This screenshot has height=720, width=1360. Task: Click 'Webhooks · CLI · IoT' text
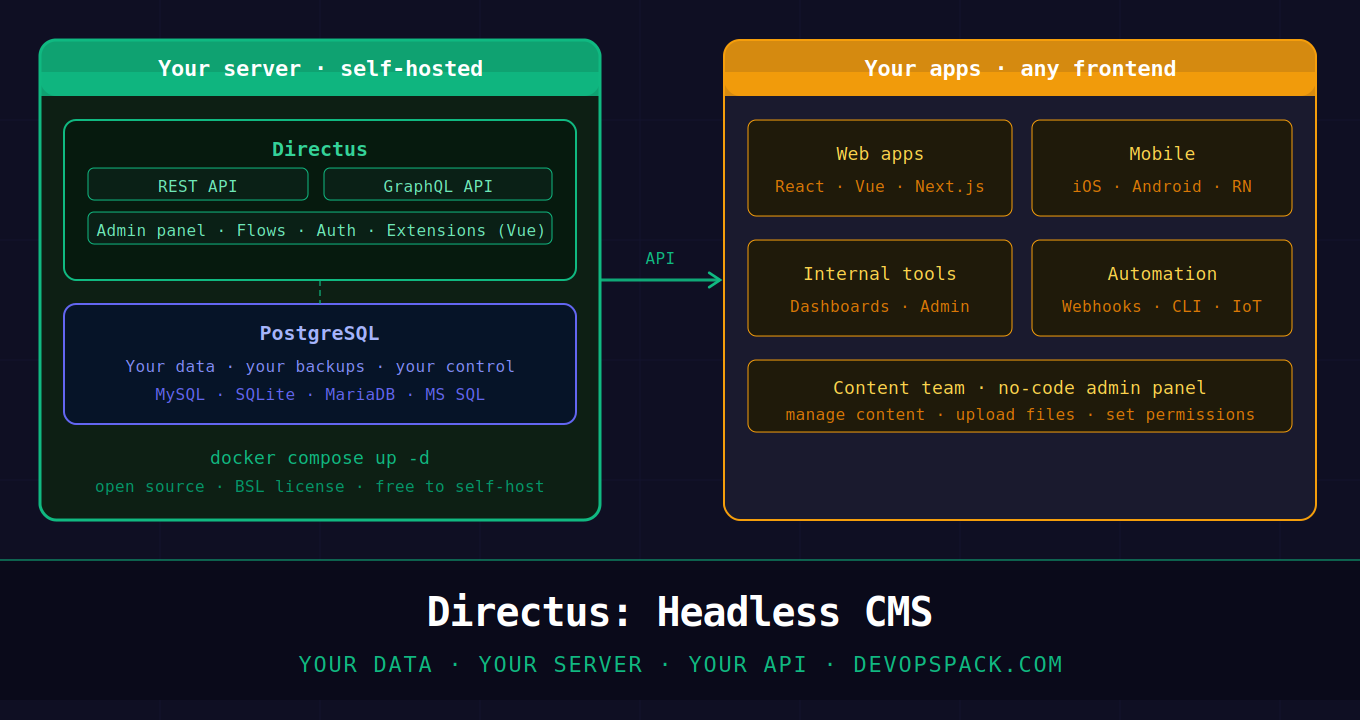(1162, 306)
